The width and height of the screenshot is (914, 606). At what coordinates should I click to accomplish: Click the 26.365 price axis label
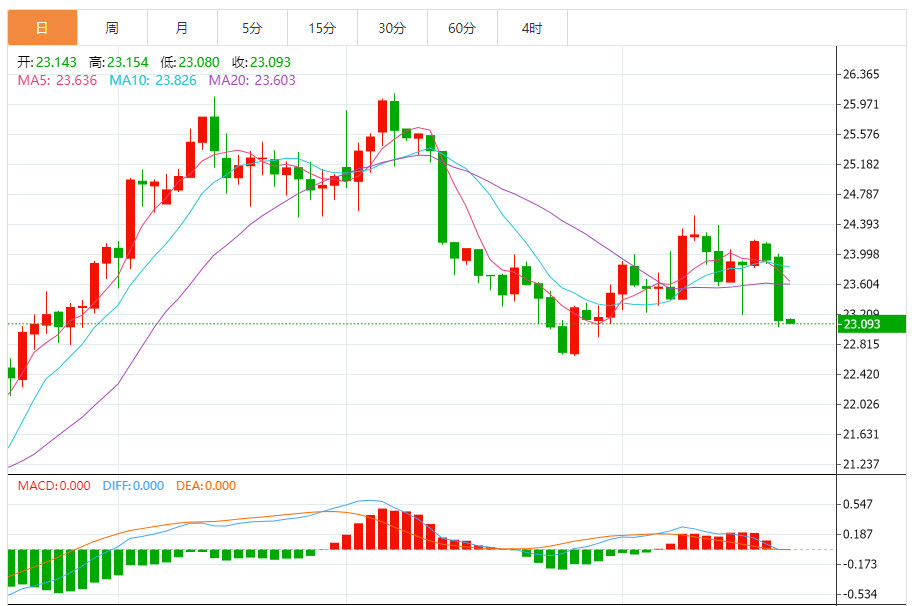click(861, 75)
